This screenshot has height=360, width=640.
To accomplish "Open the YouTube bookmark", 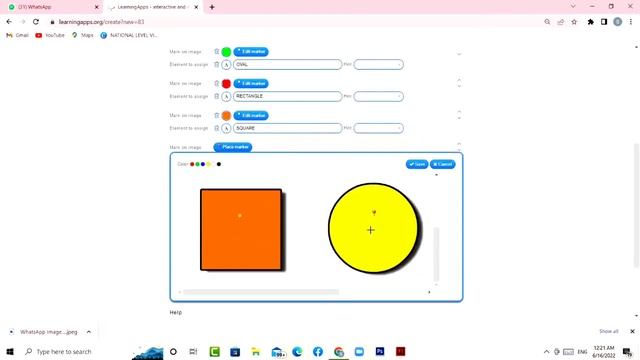I will tap(50, 36).
